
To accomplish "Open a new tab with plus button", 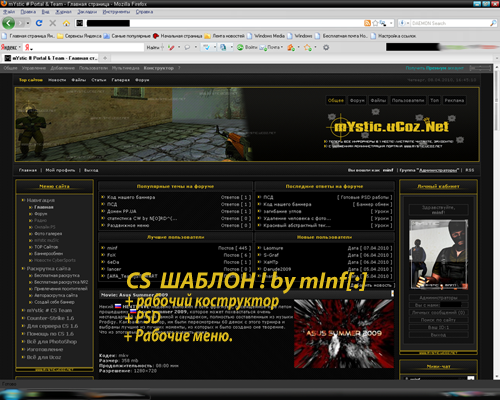I will 105,58.
